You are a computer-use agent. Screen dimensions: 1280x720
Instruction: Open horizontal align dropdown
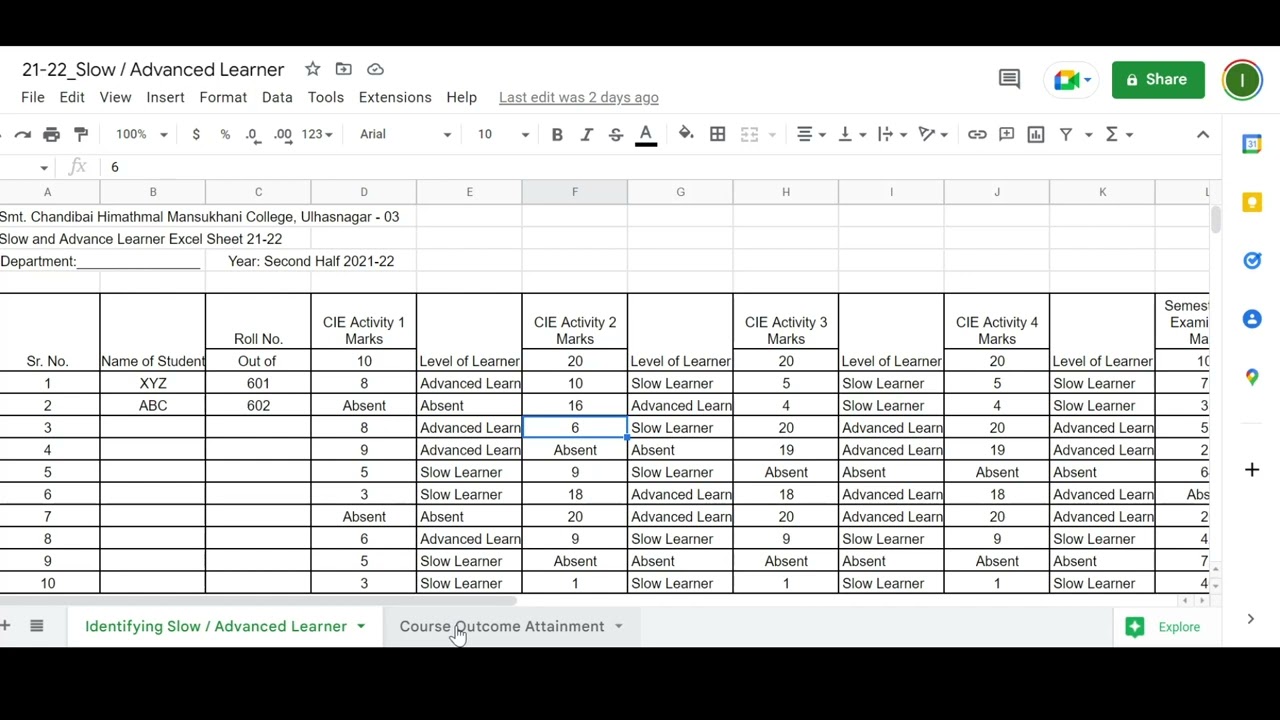(x=811, y=134)
